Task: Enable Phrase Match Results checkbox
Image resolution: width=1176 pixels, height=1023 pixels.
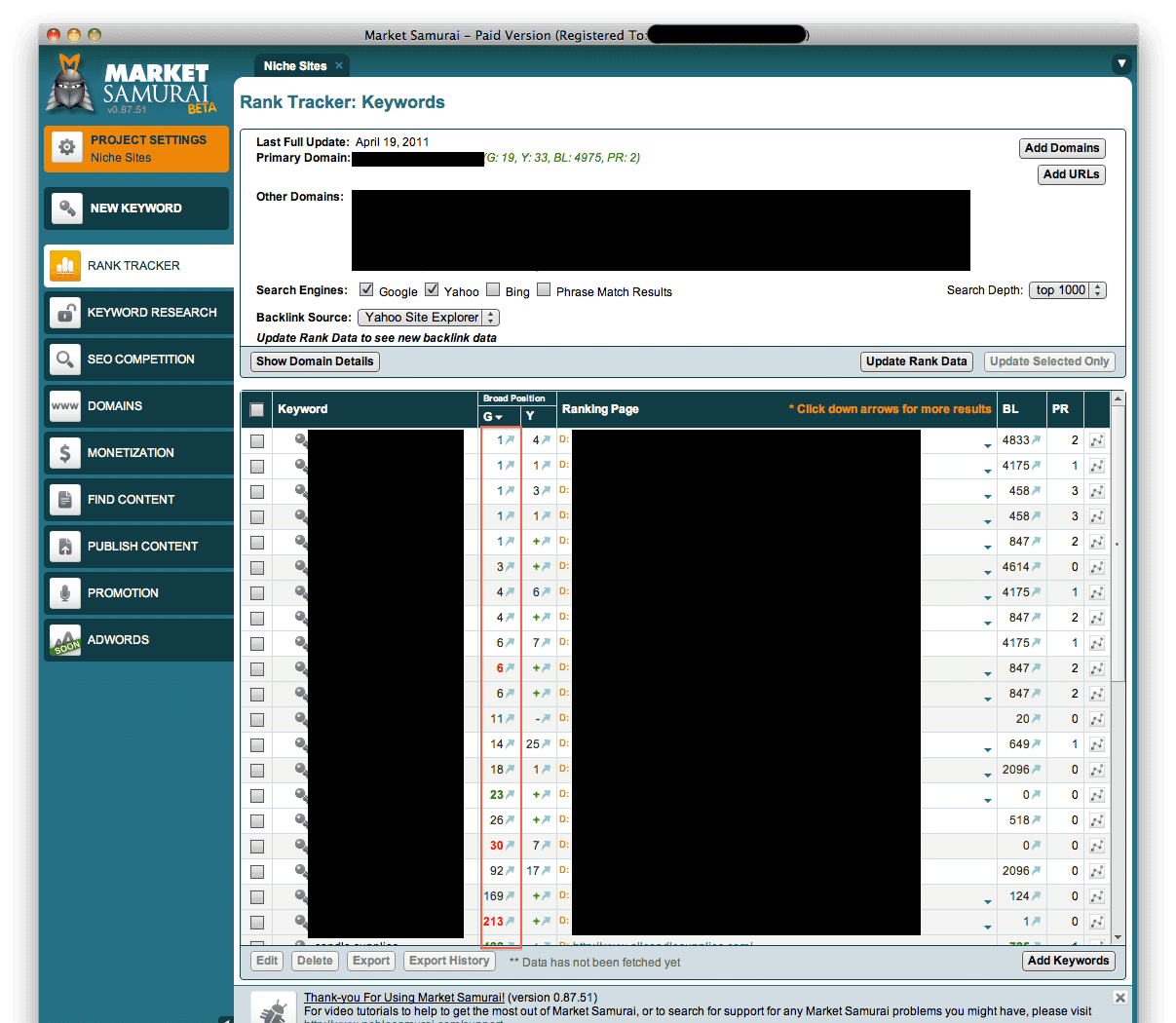Action: [x=544, y=289]
